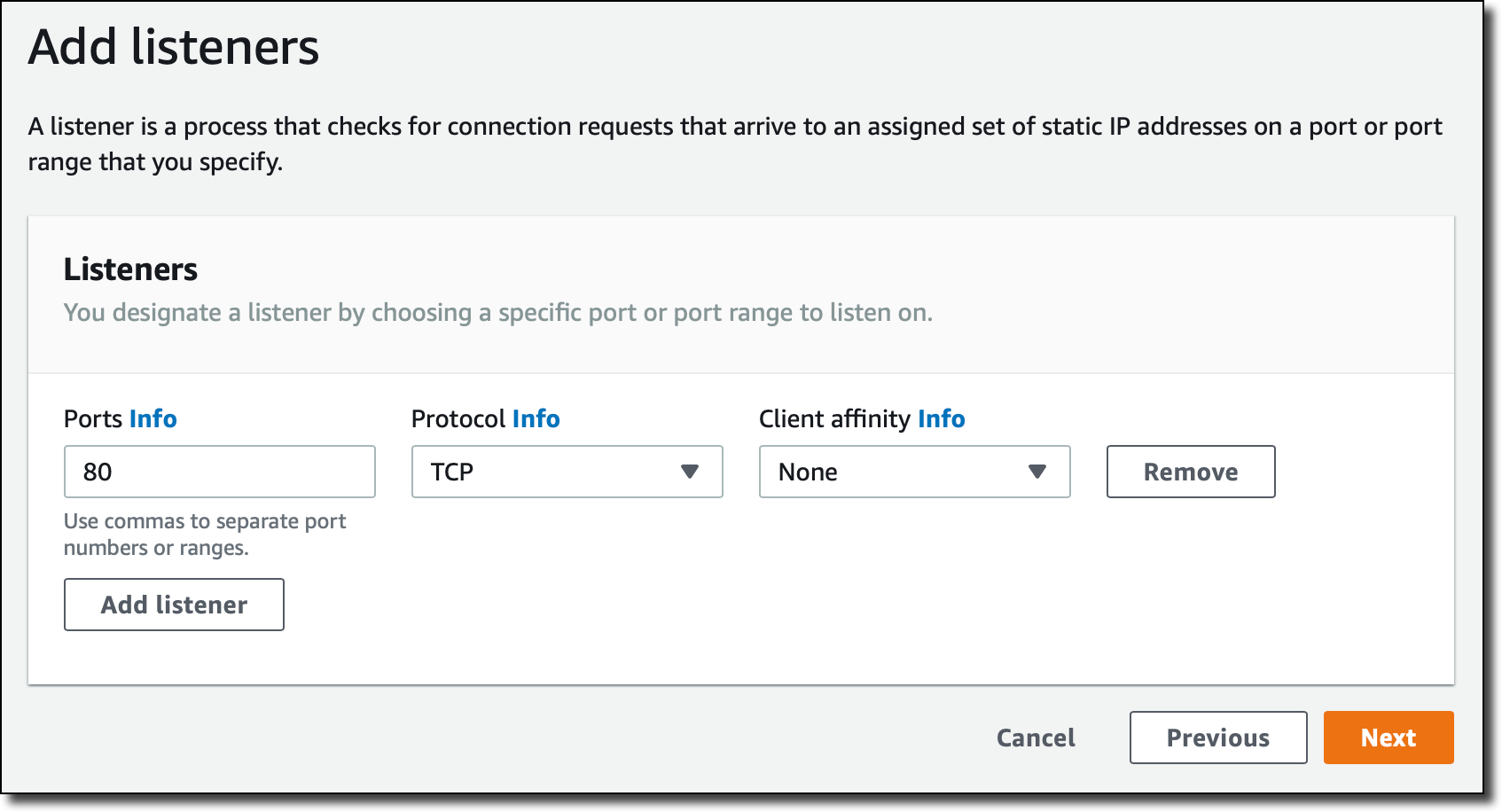Click the Ports field label
1502x812 pixels.
point(93,418)
